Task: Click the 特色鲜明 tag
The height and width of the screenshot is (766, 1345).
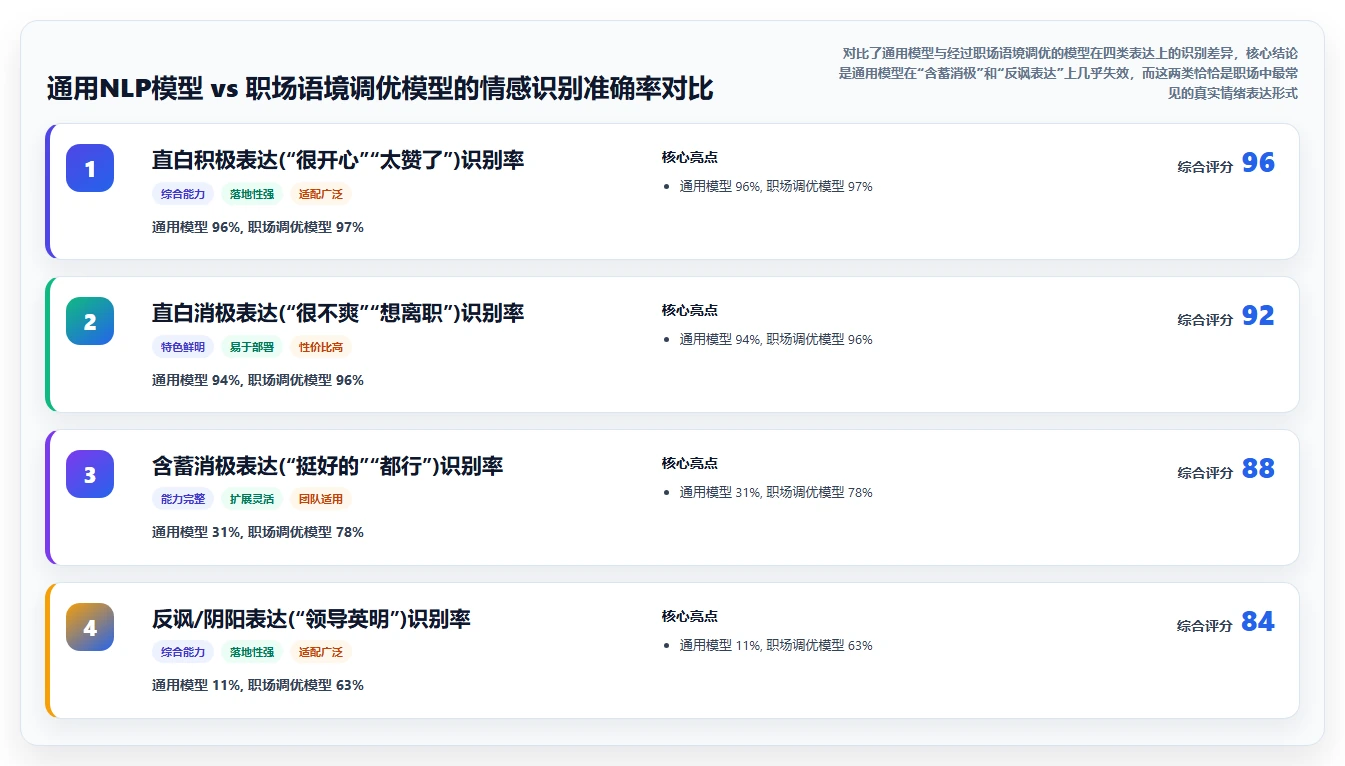Action: coord(183,347)
